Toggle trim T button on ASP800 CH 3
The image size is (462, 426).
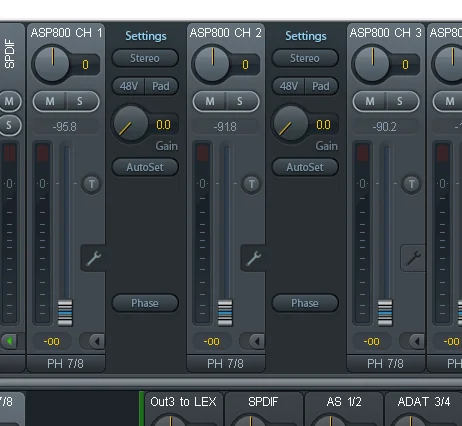(x=411, y=184)
